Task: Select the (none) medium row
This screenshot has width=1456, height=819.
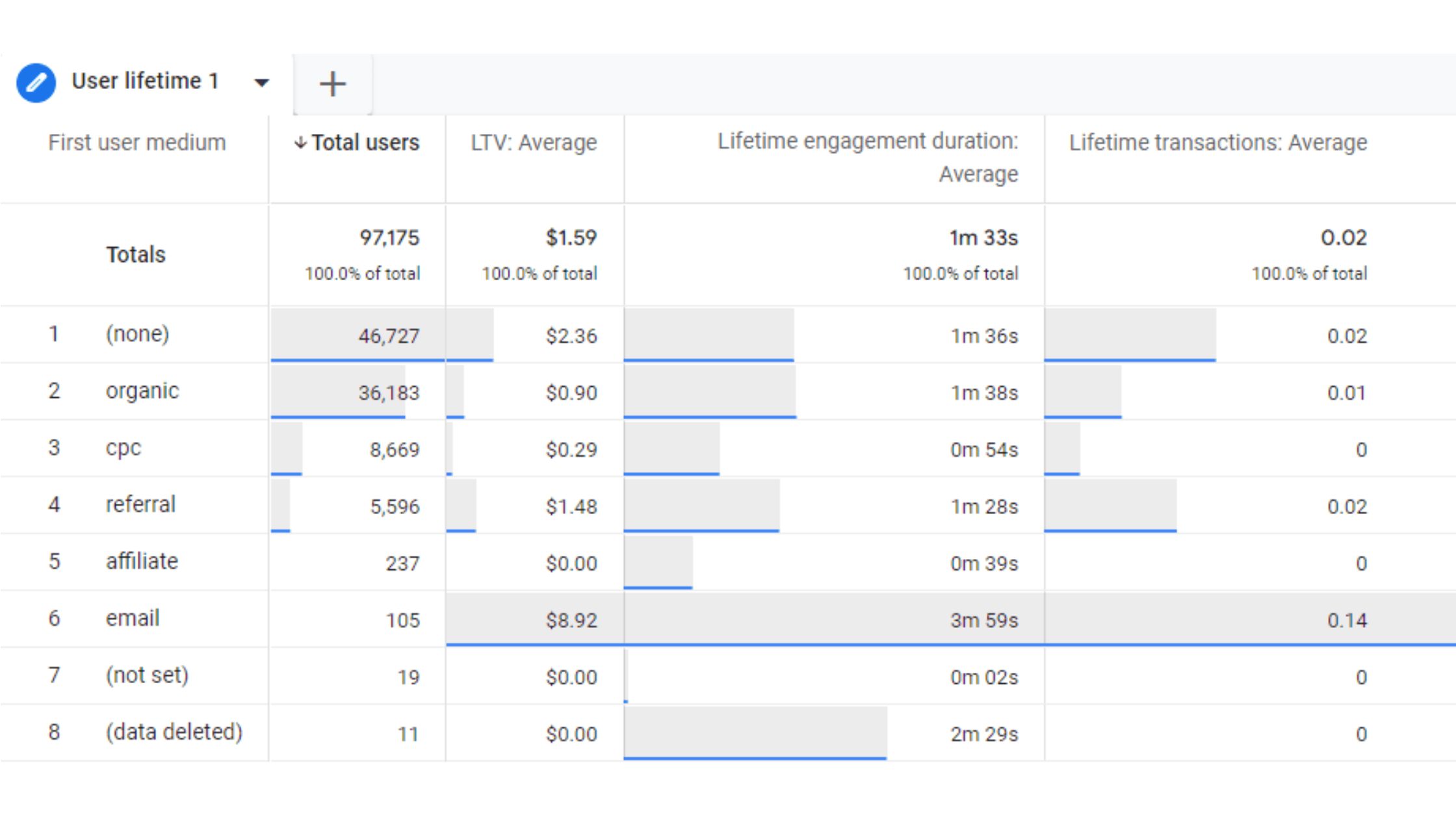Action: pos(137,334)
